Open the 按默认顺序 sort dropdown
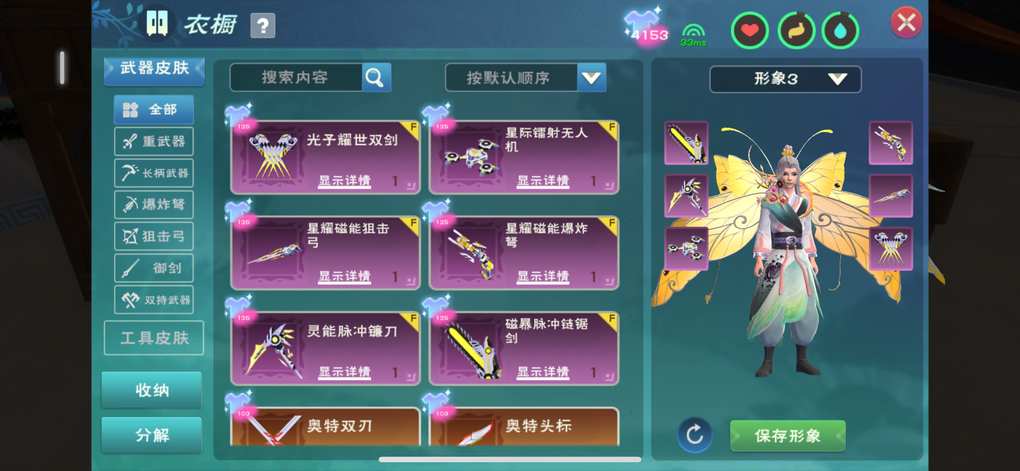The image size is (1020, 471). point(526,78)
